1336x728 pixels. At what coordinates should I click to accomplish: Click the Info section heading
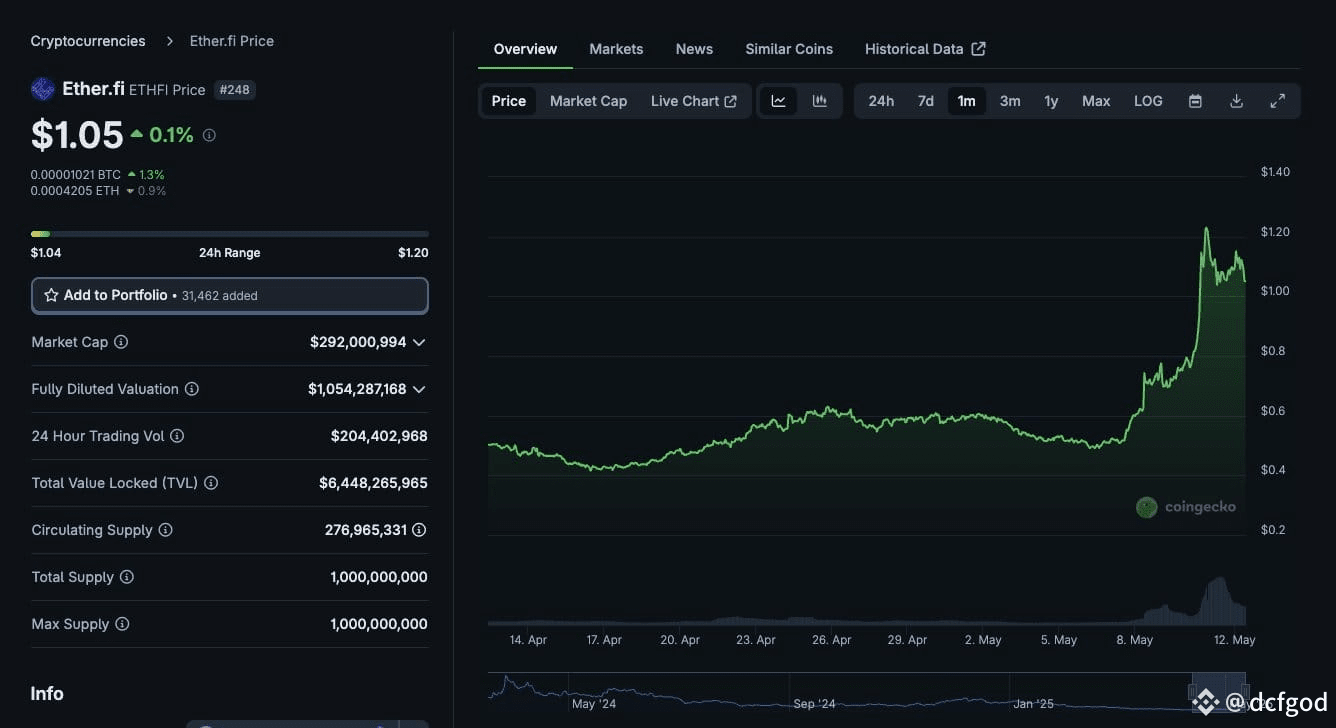(x=47, y=694)
